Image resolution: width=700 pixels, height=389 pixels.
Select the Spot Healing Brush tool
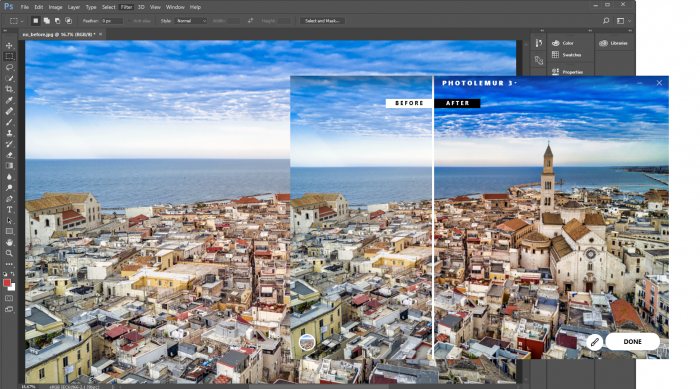click(x=9, y=111)
